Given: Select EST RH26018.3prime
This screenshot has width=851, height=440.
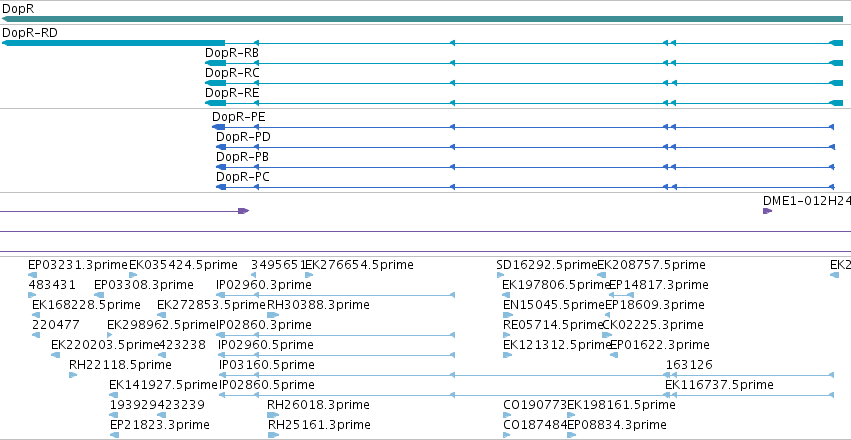Looking at the screenshot, I should pyautogui.click(x=318, y=405).
